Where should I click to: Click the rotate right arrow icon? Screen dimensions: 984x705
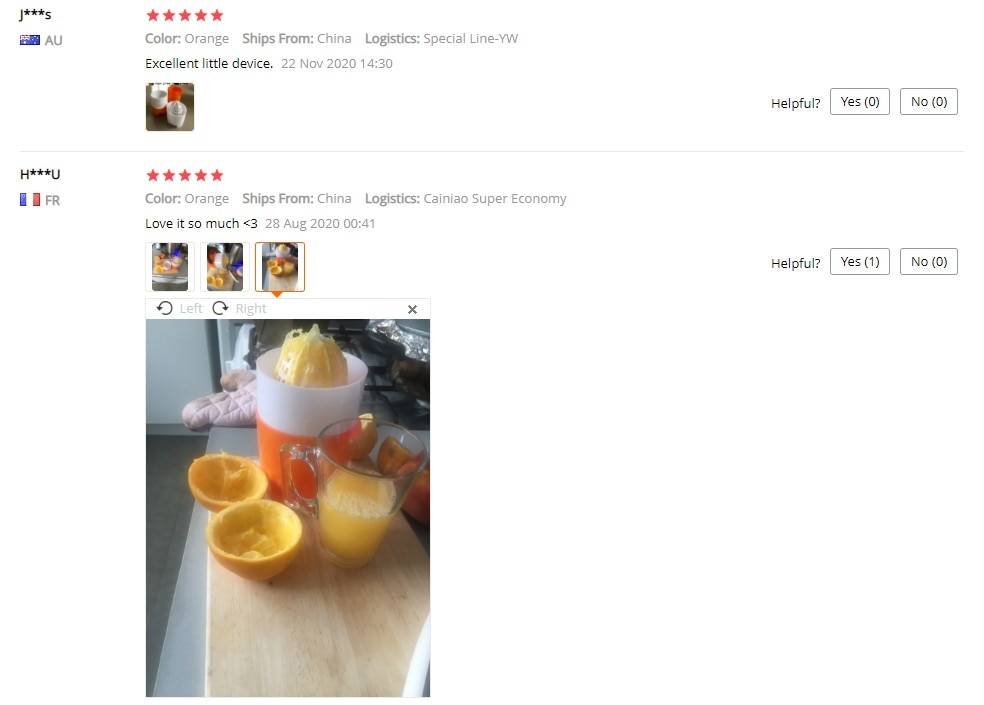(220, 308)
